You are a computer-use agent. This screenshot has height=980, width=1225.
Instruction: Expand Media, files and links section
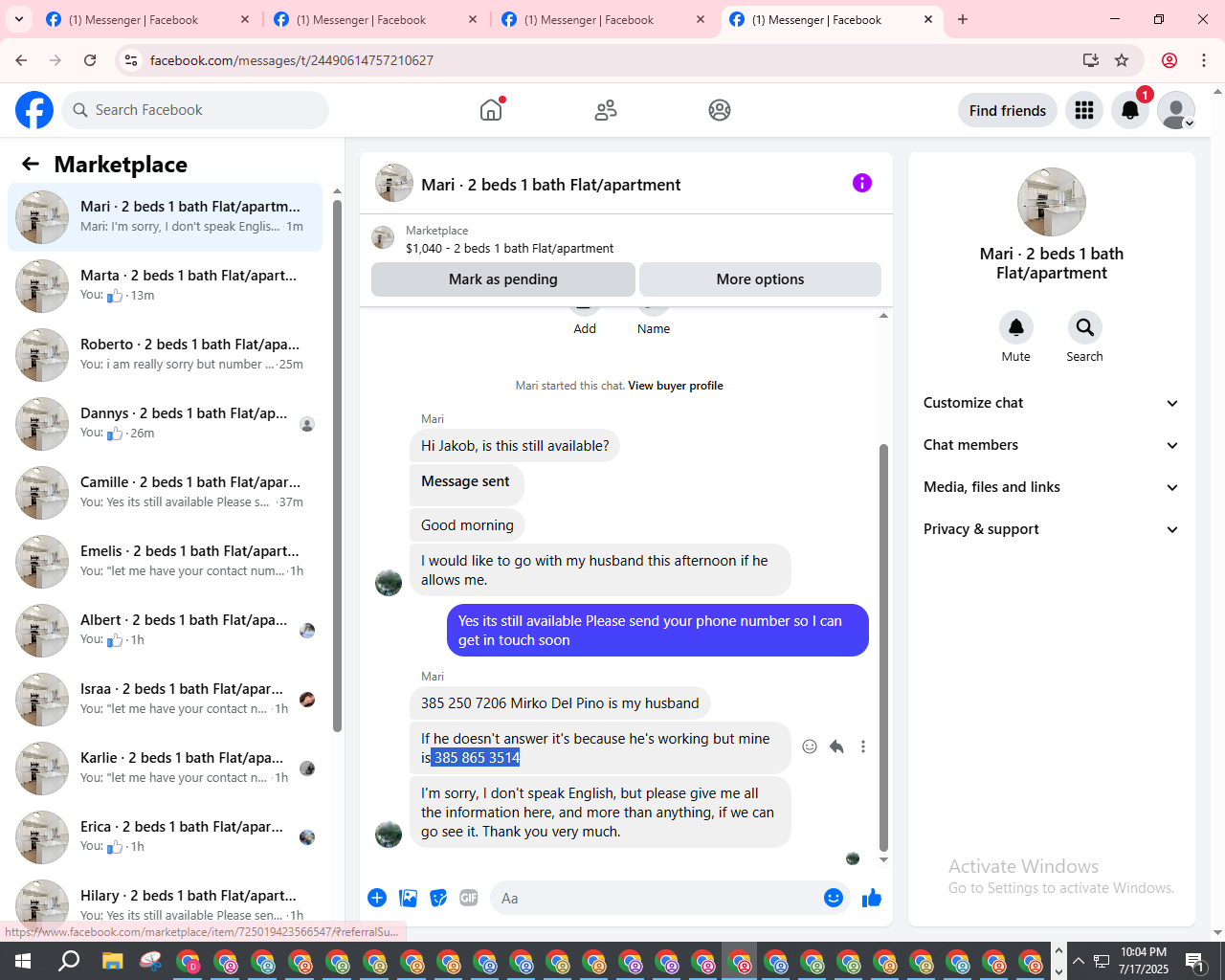pyautogui.click(x=1052, y=487)
